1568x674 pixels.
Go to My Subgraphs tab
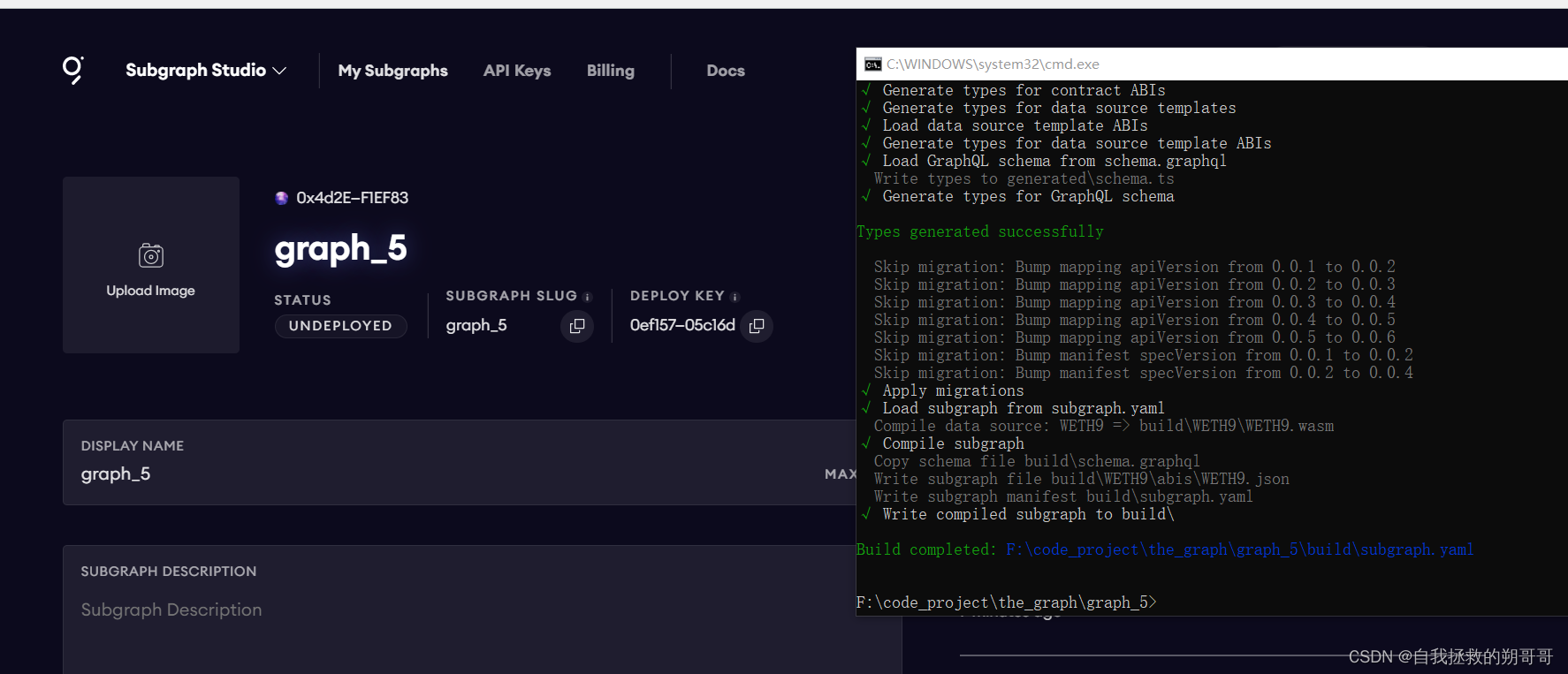point(392,71)
